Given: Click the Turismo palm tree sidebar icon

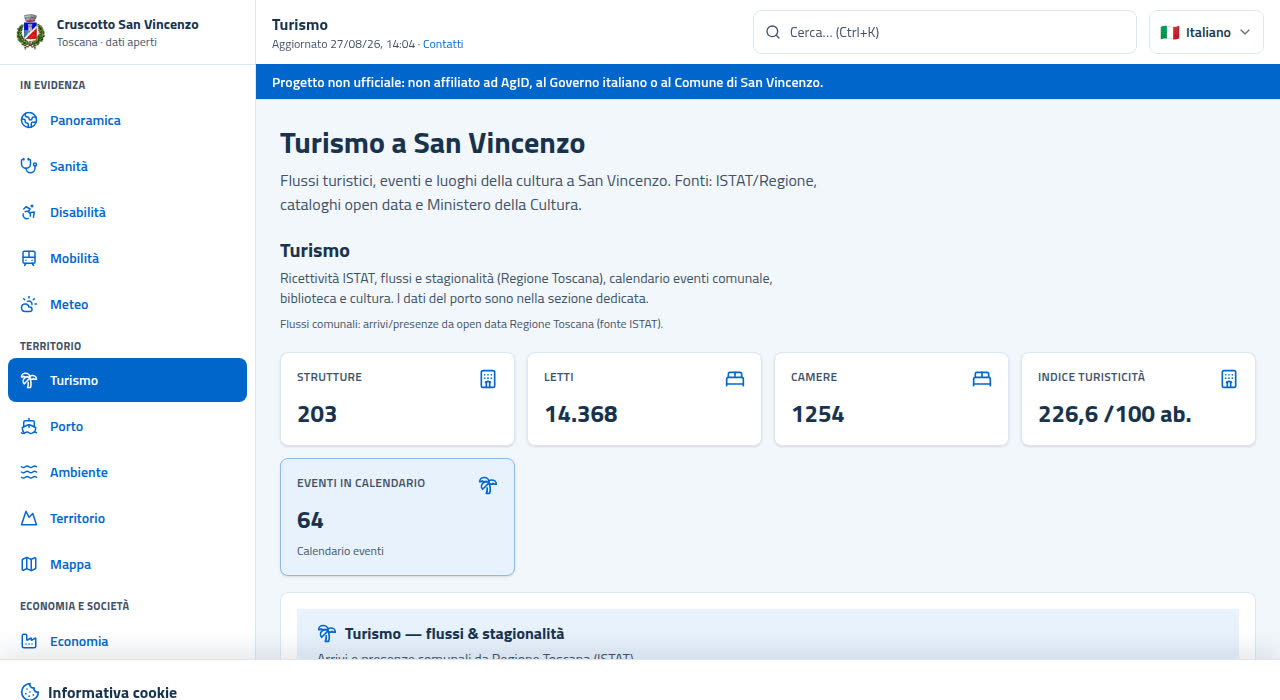Looking at the screenshot, I should [29, 380].
